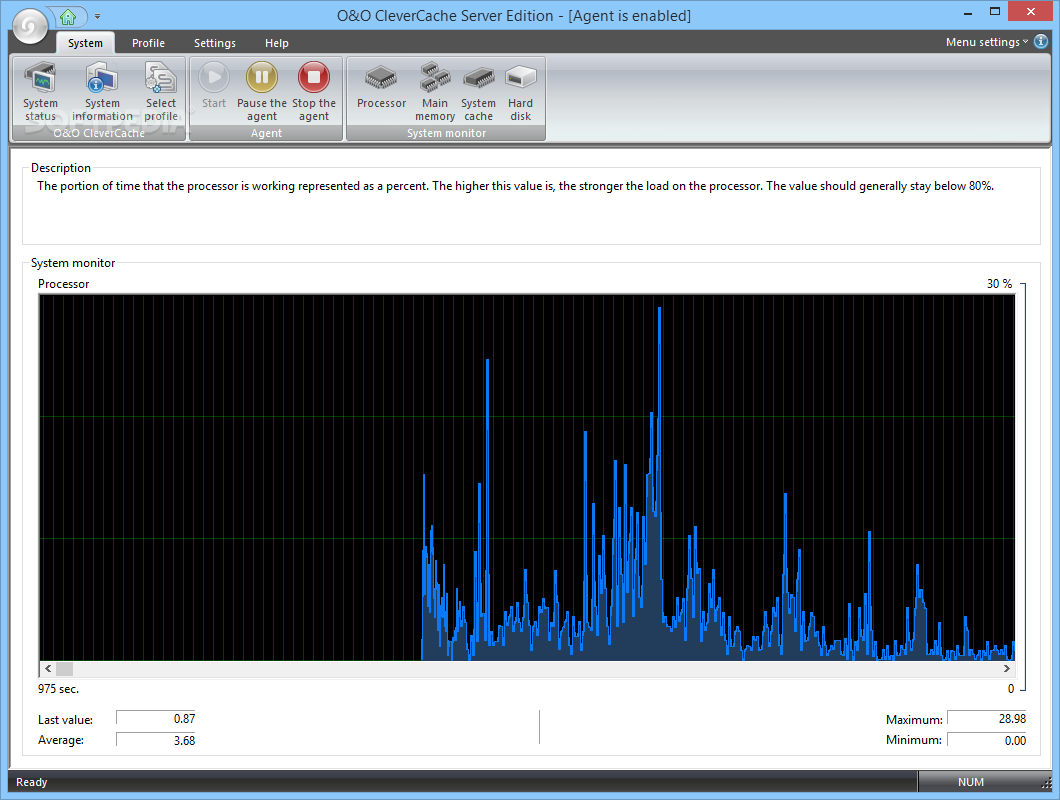Screen dimensions: 1060x800
Task: Click the Maximum value field
Action: (x=988, y=720)
